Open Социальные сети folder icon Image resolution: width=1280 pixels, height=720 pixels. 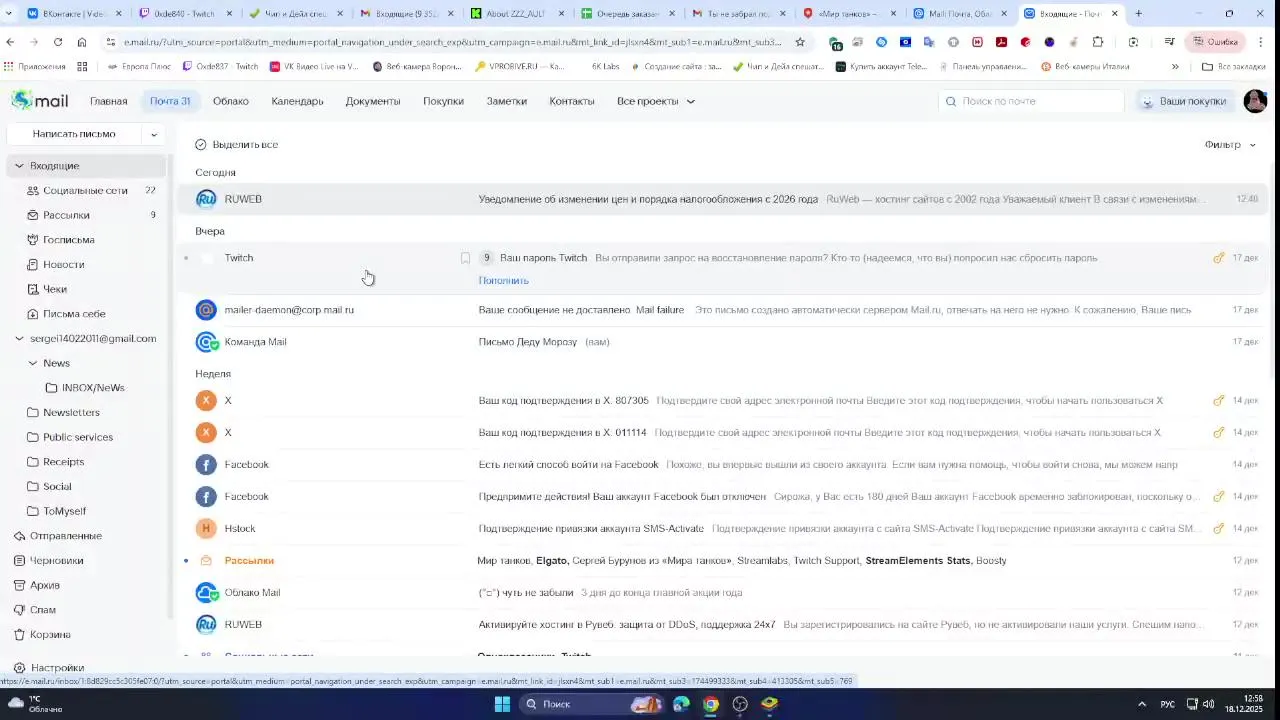32,190
